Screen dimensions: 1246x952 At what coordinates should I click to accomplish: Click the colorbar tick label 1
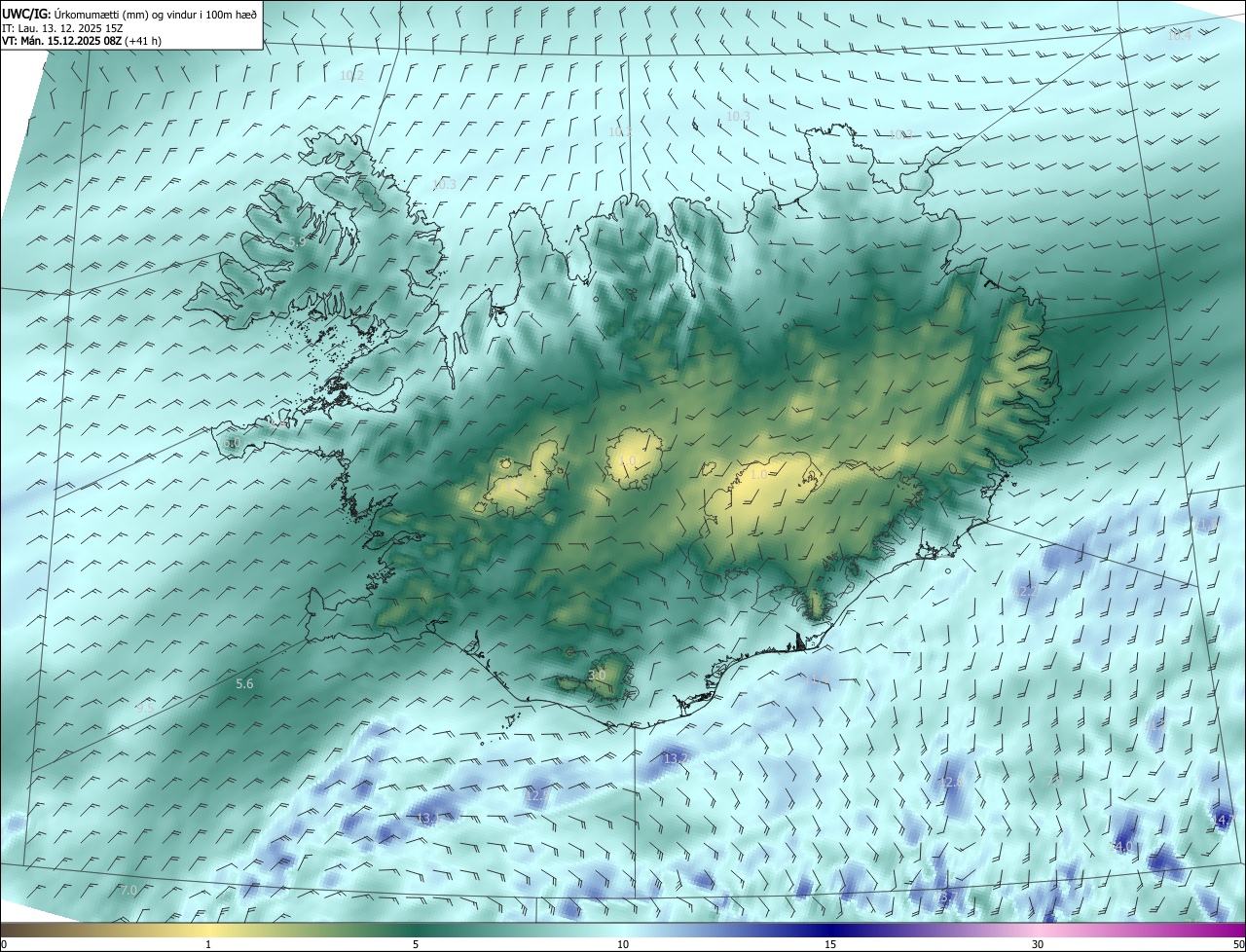208,944
